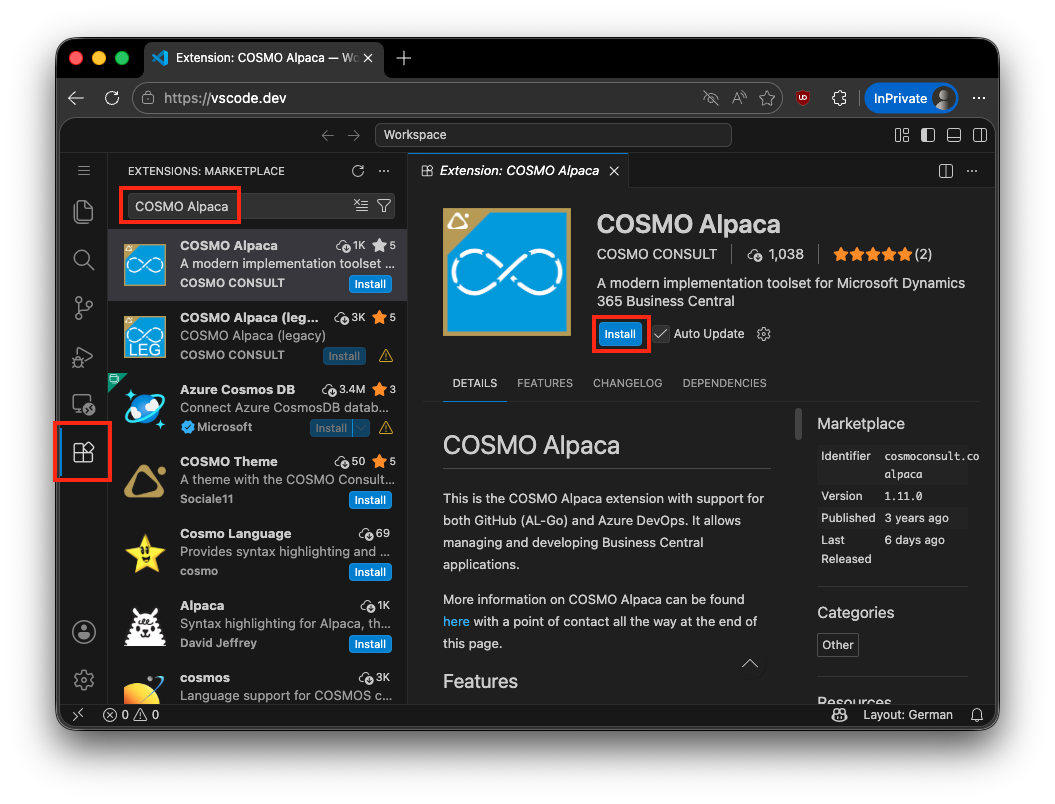Show errors and warnings in status bar
This screenshot has height=804, width=1055.
(x=131, y=715)
